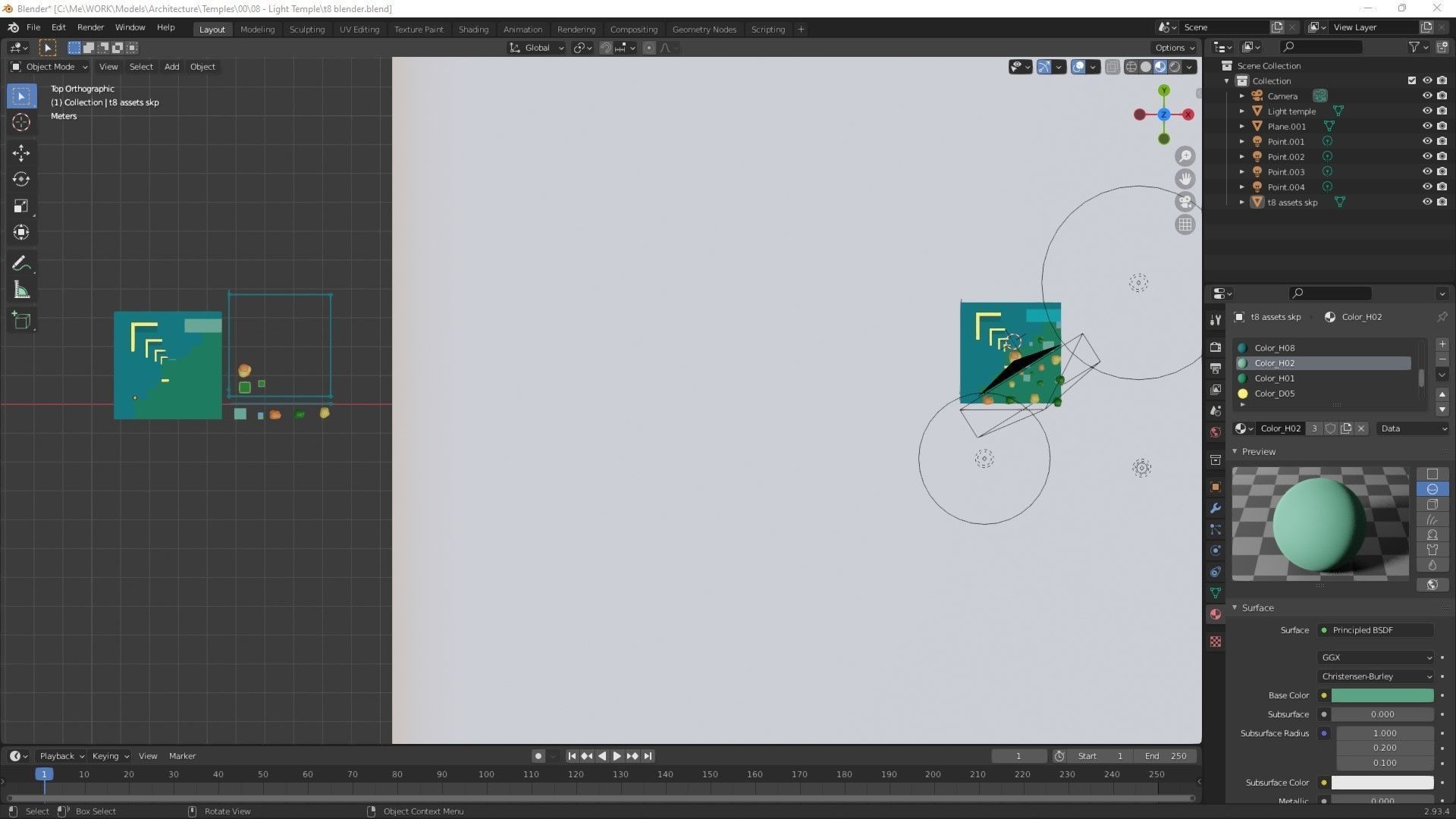Select the Measure tool
This screenshot has height=819, width=1456.
[21, 290]
